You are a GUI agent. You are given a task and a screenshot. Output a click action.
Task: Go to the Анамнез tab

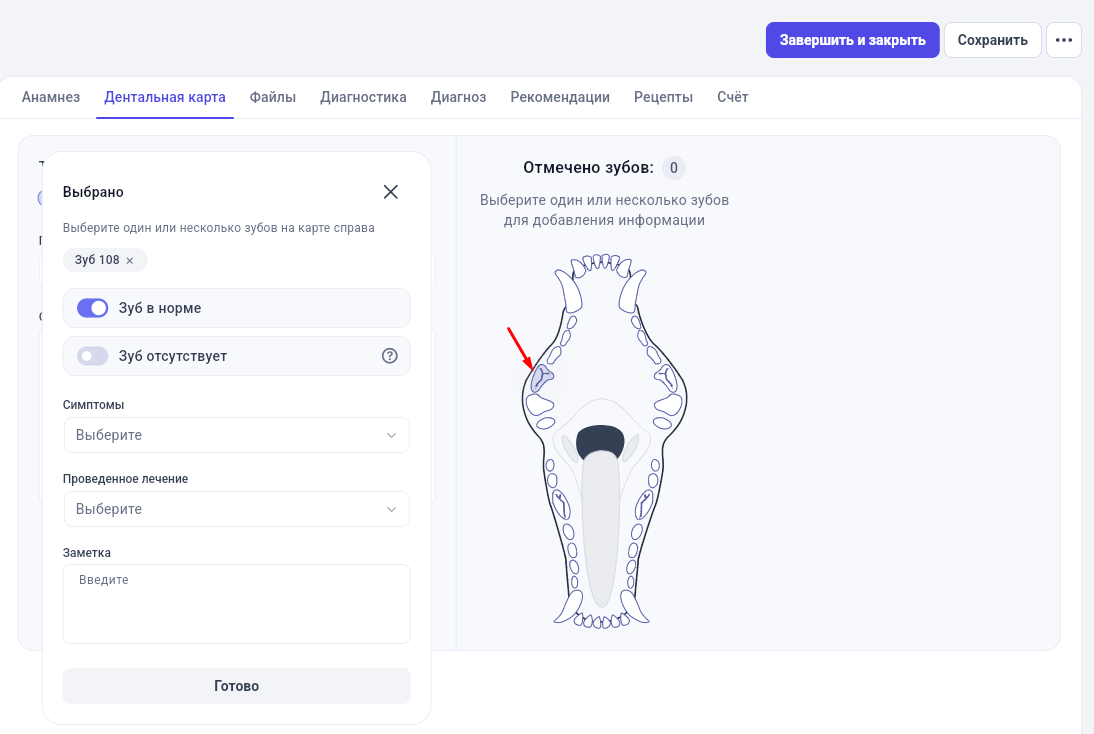51,97
